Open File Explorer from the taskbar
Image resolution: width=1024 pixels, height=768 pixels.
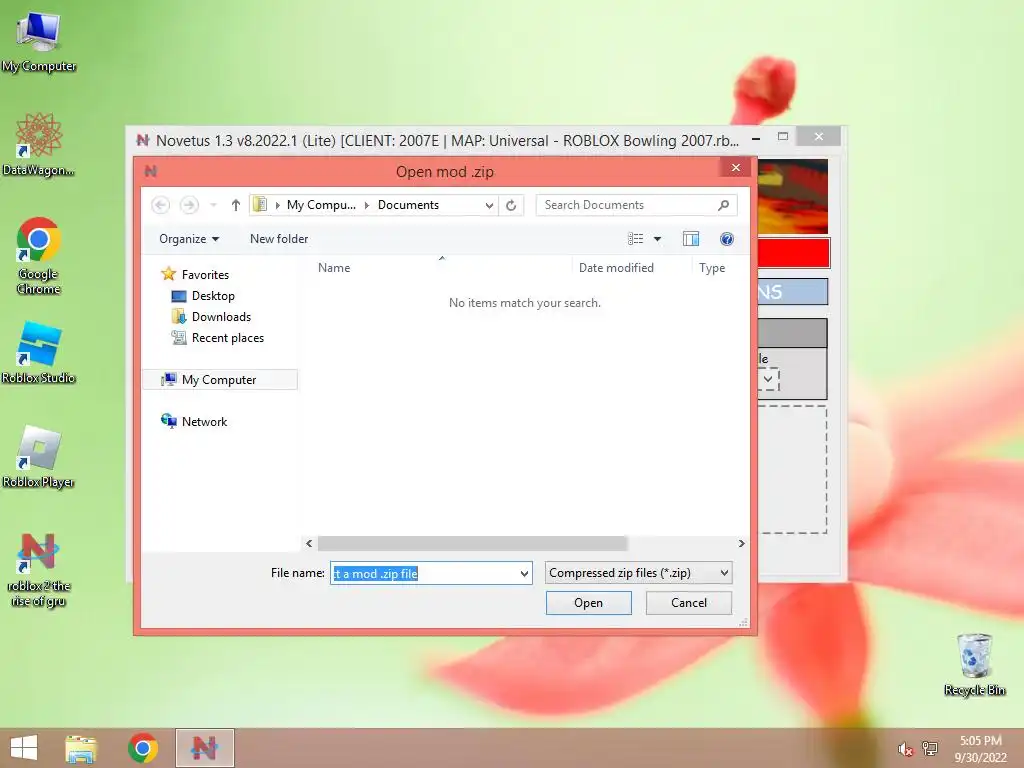(x=81, y=748)
